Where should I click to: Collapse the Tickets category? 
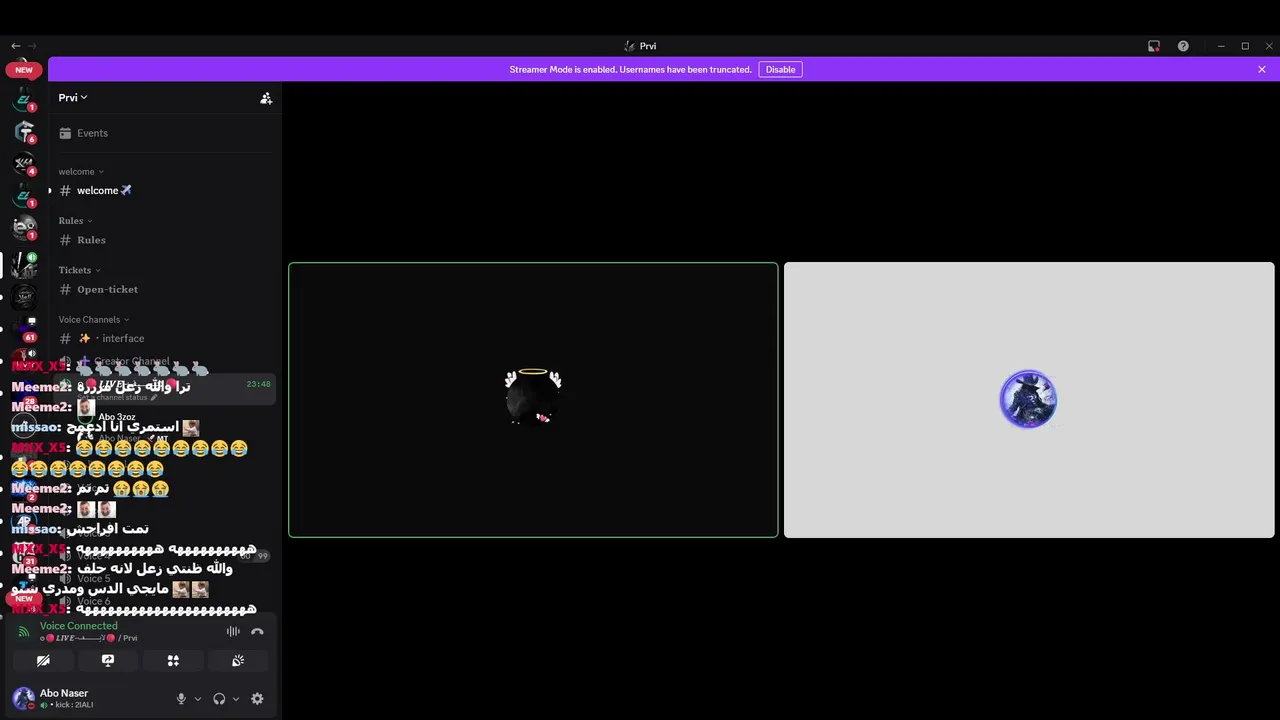(x=79, y=270)
